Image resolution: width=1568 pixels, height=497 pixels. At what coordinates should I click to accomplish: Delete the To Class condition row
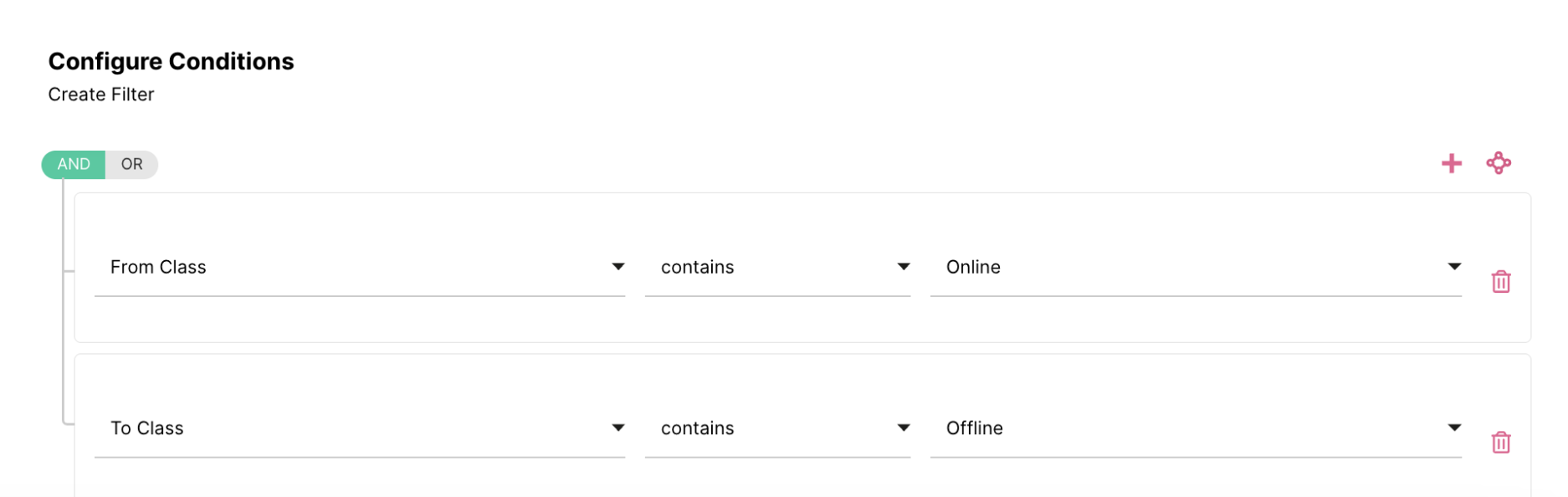(1500, 443)
